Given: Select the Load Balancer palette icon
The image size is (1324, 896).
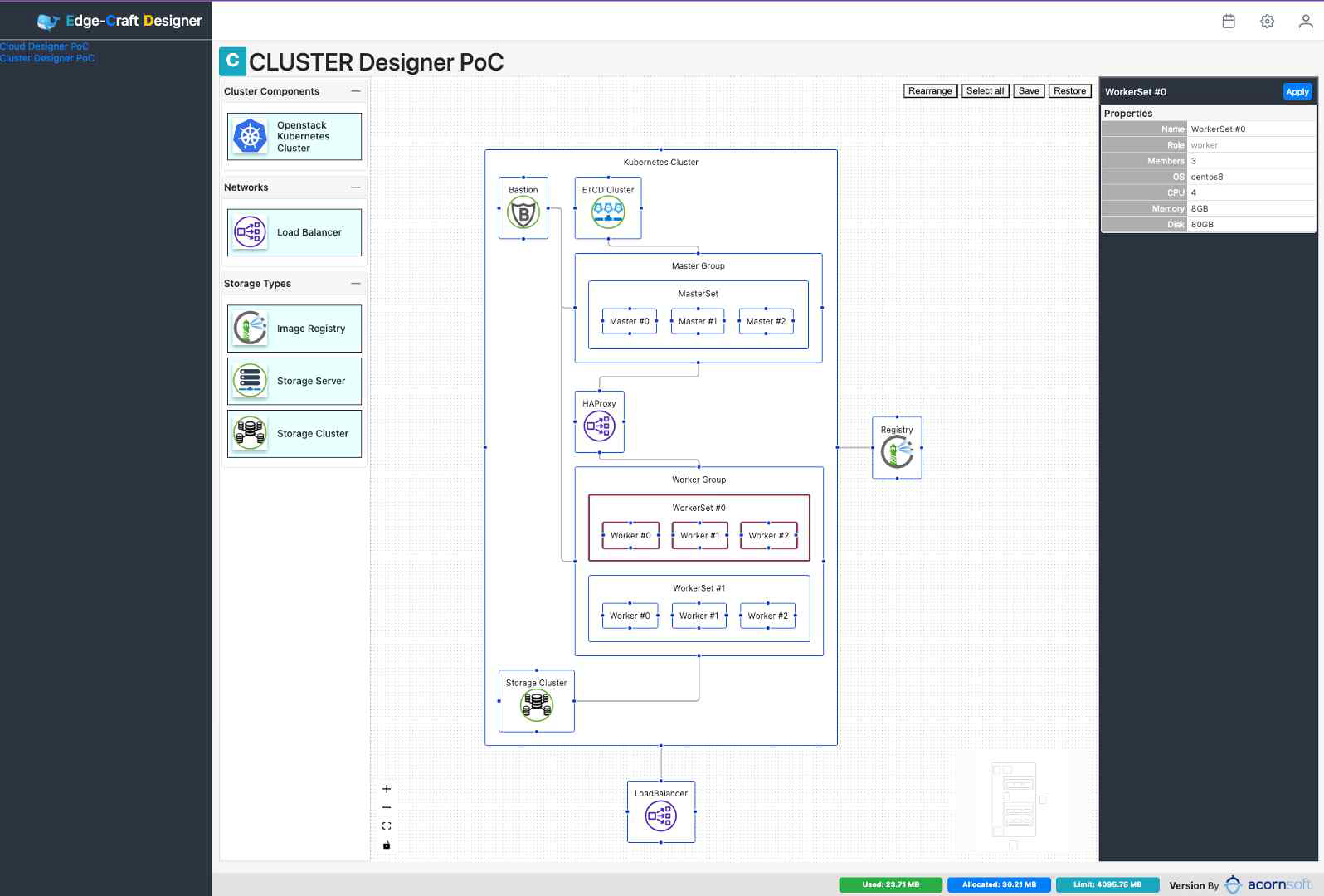Looking at the screenshot, I should (250, 232).
